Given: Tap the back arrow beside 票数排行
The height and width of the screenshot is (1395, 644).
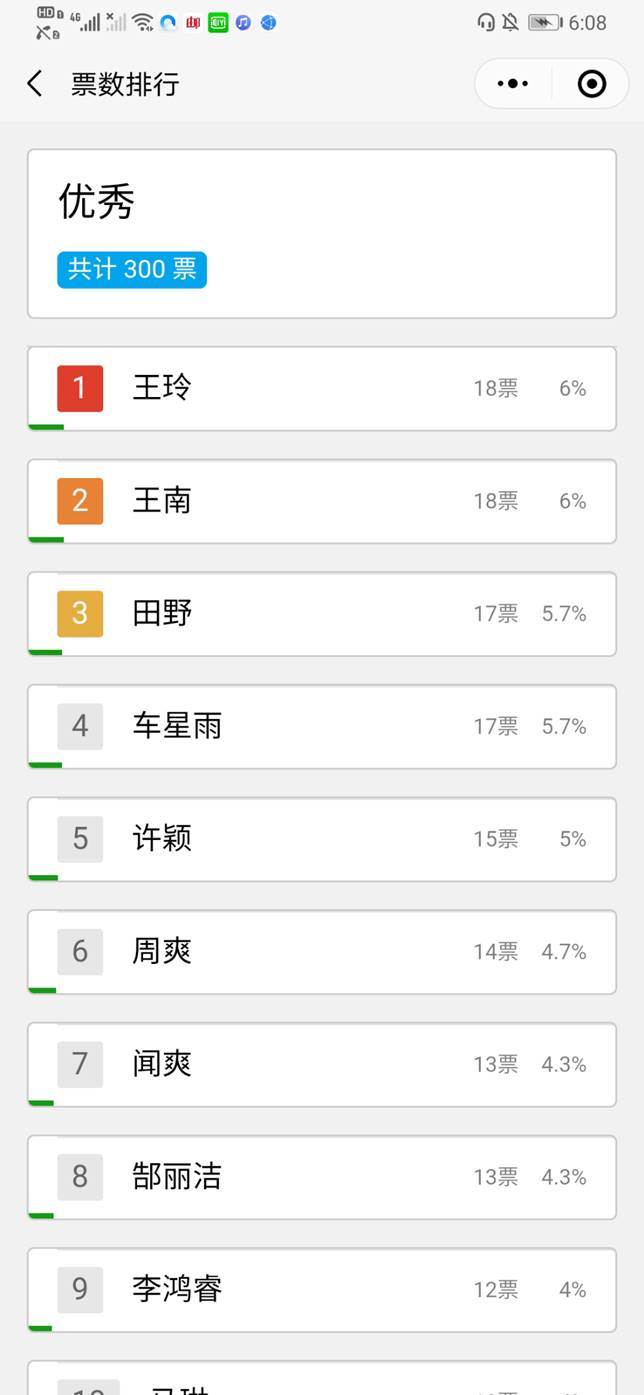Looking at the screenshot, I should pos(35,84).
